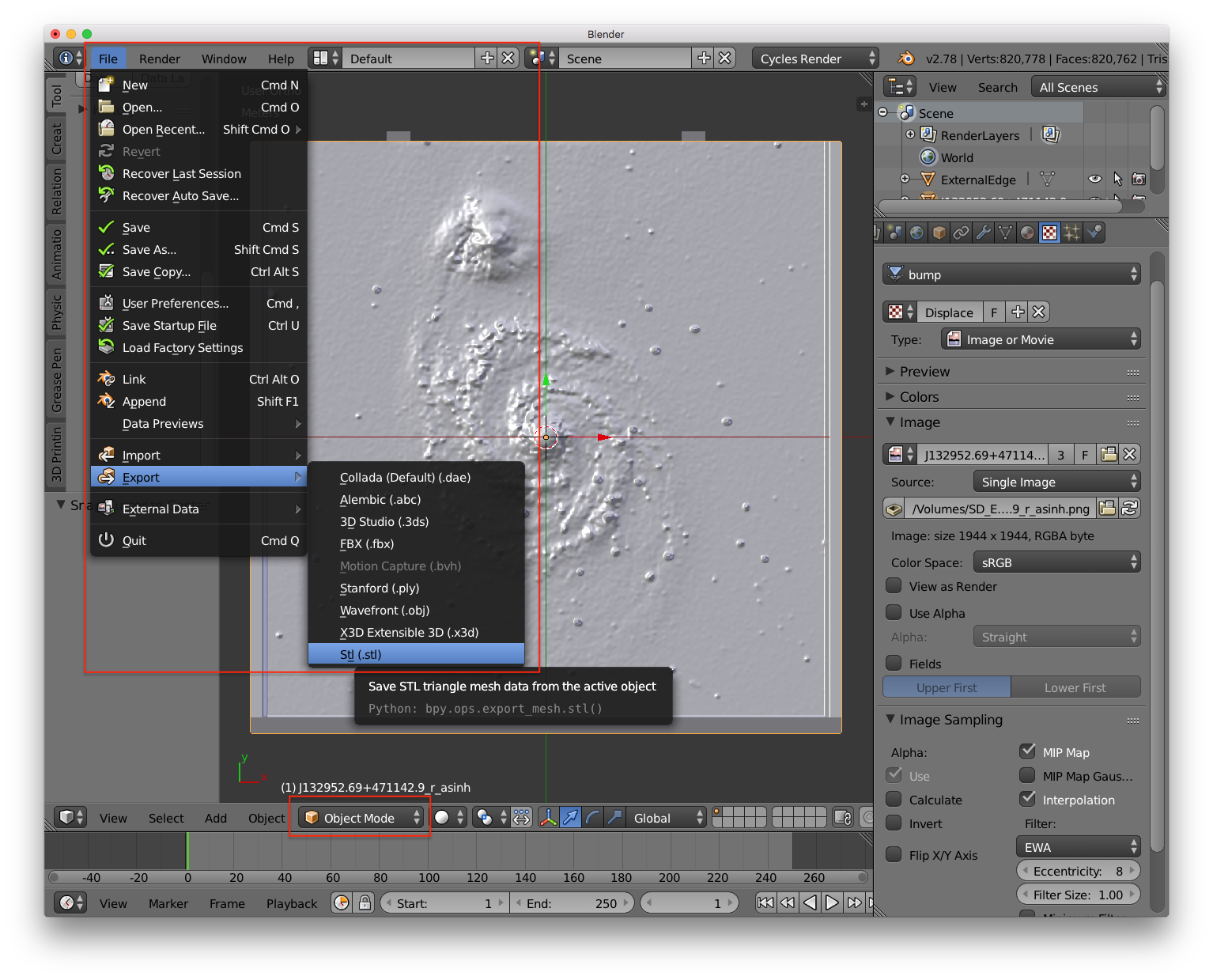1213x980 pixels.
Task: Click the Lower First button
Action: 1076,687
